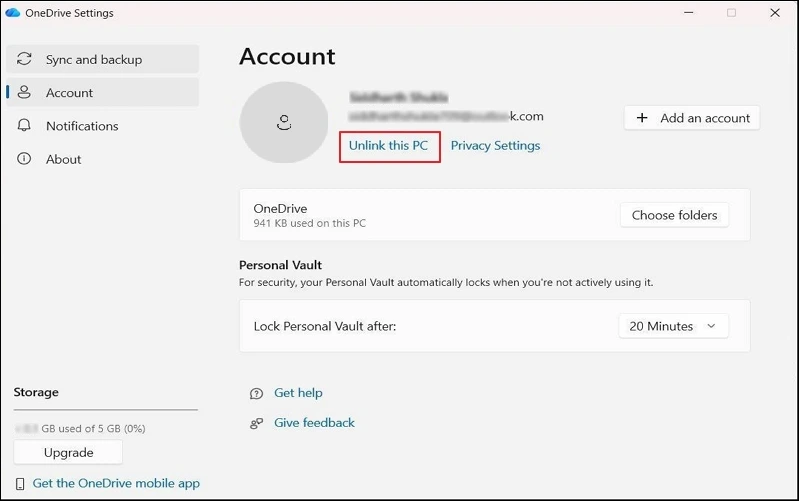
Task: Click the plus icon on Add an account
Action: [642, 118]
